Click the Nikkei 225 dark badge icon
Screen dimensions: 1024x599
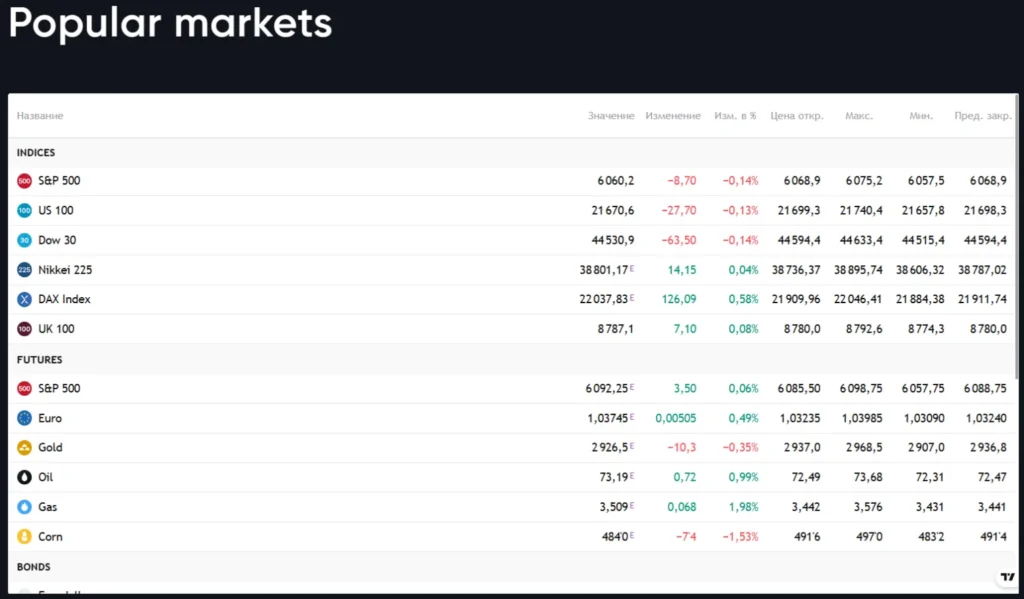coord(23,270)
